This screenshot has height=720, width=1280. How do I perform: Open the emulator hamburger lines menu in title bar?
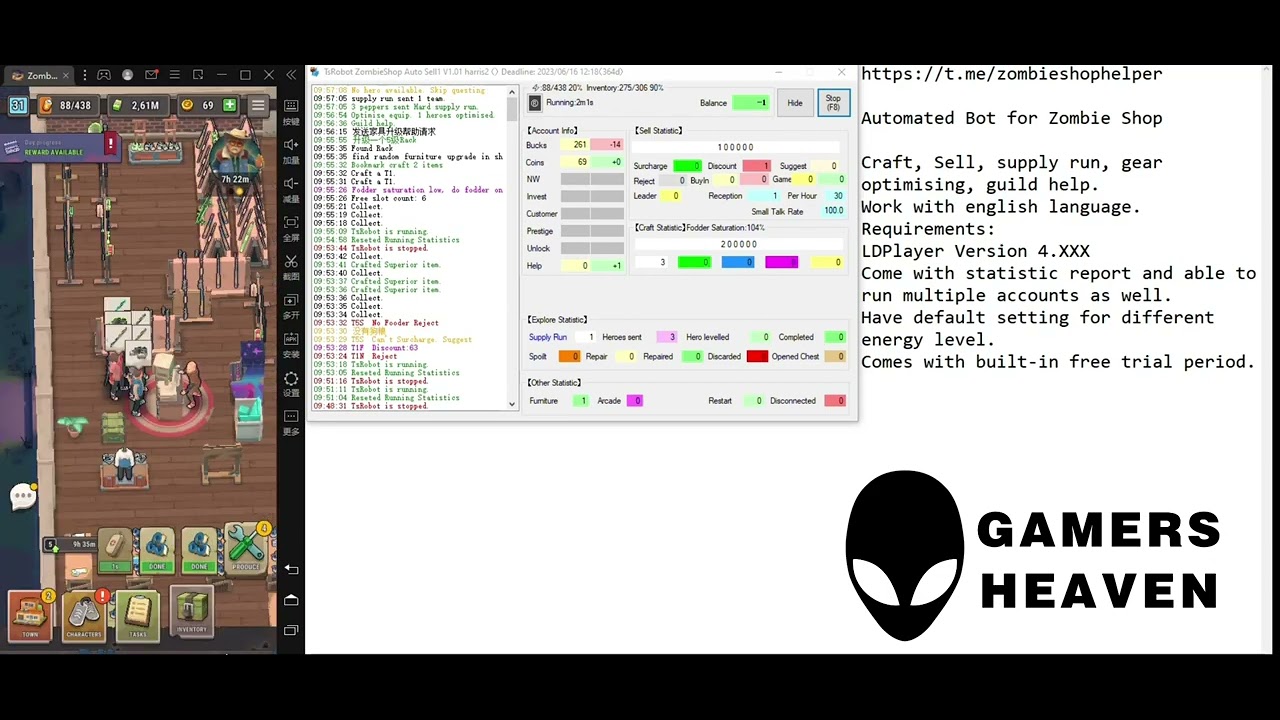click(x=175, y=75)
